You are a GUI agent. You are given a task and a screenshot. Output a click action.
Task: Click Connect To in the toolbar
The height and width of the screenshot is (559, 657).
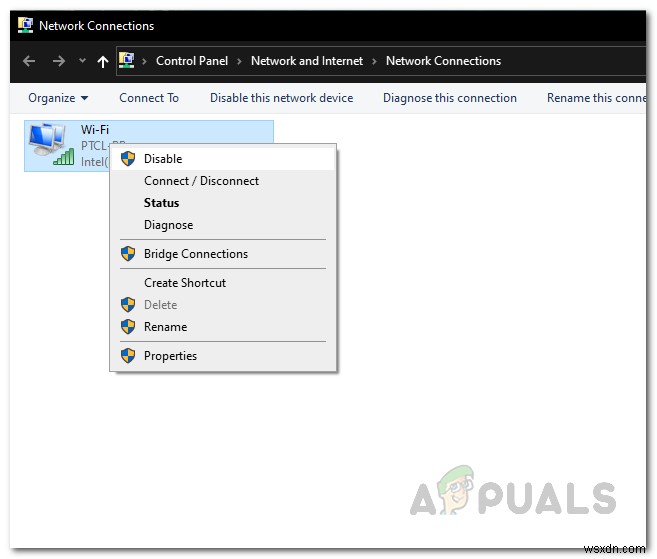pos(149,98)
